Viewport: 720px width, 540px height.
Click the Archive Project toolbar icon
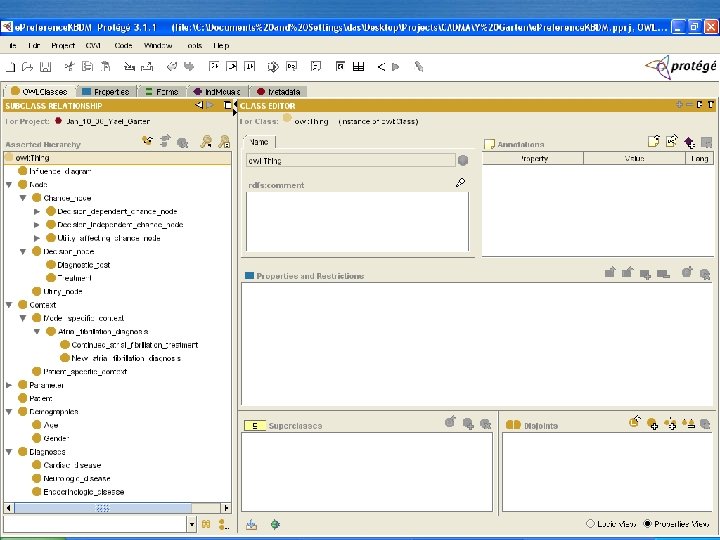[129, 67]
